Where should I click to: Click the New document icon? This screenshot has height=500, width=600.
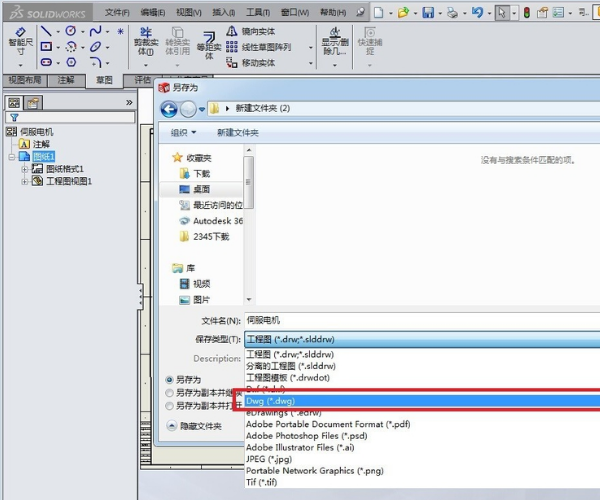pos(378,13)
